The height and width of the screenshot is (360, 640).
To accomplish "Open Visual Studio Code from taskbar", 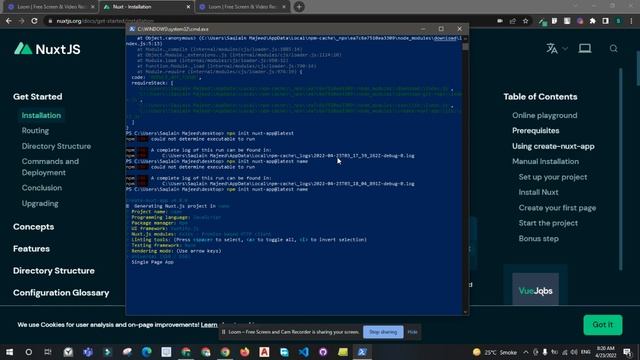I will point(304,352).
